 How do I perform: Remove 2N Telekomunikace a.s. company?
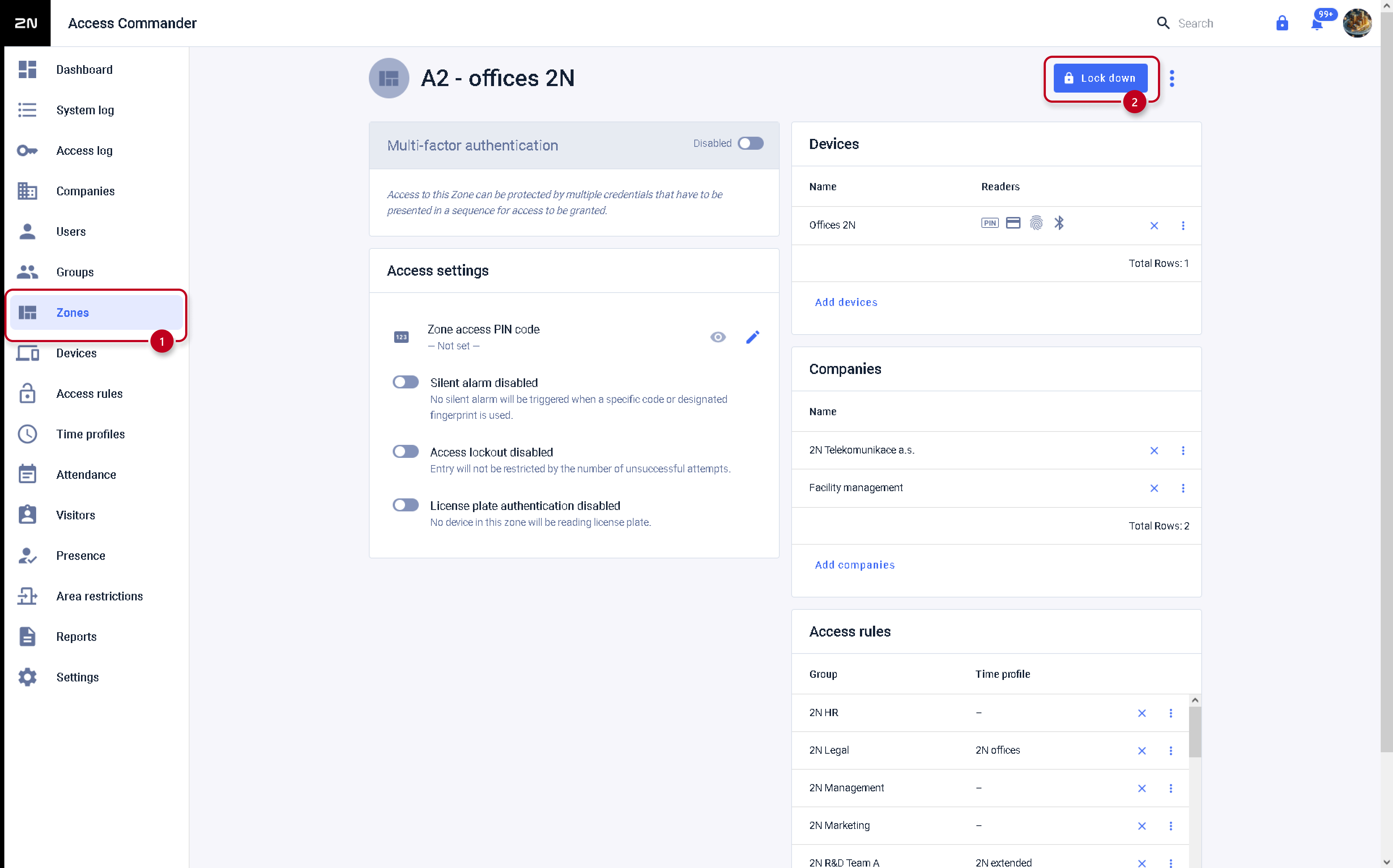[1154, 451]
